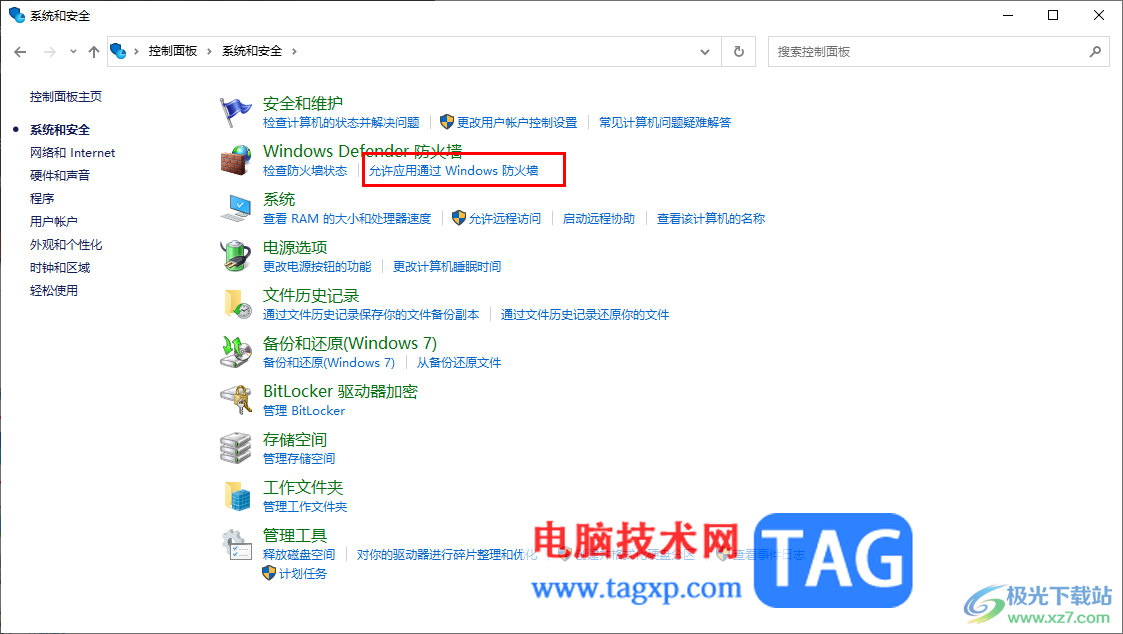
Task: Refresh the control panel view
Action: (x=738, y=52)
